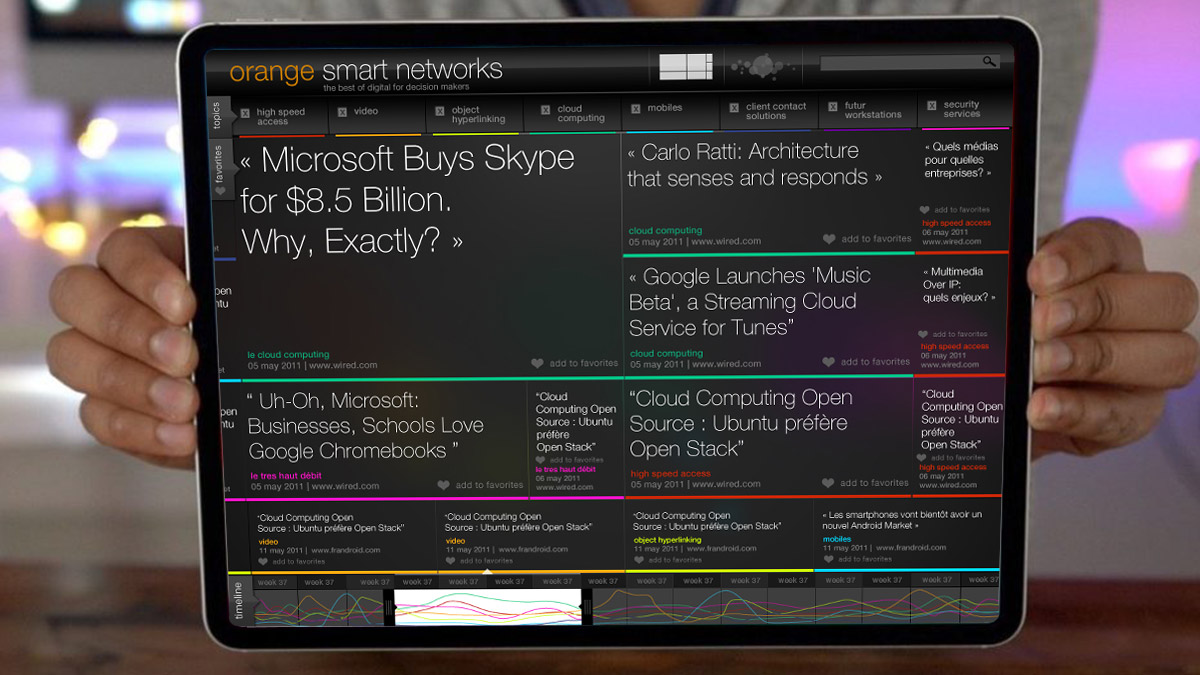Open the Quels médias pour quelles entreprises headline
The height and width of the screenshot is (675, 1200).
point(959,159)
